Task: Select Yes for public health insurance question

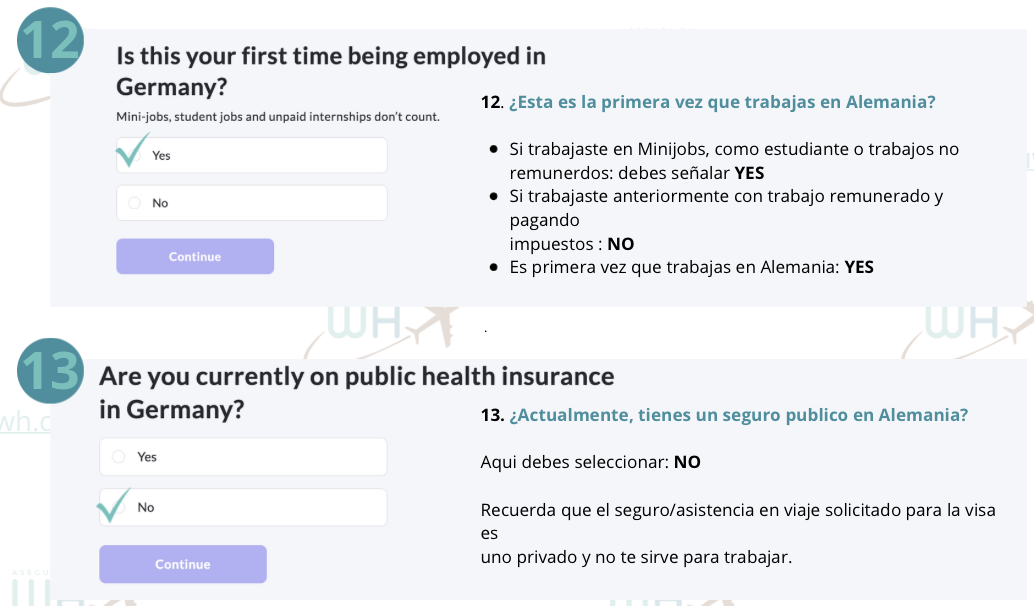Action: point(119,457)
